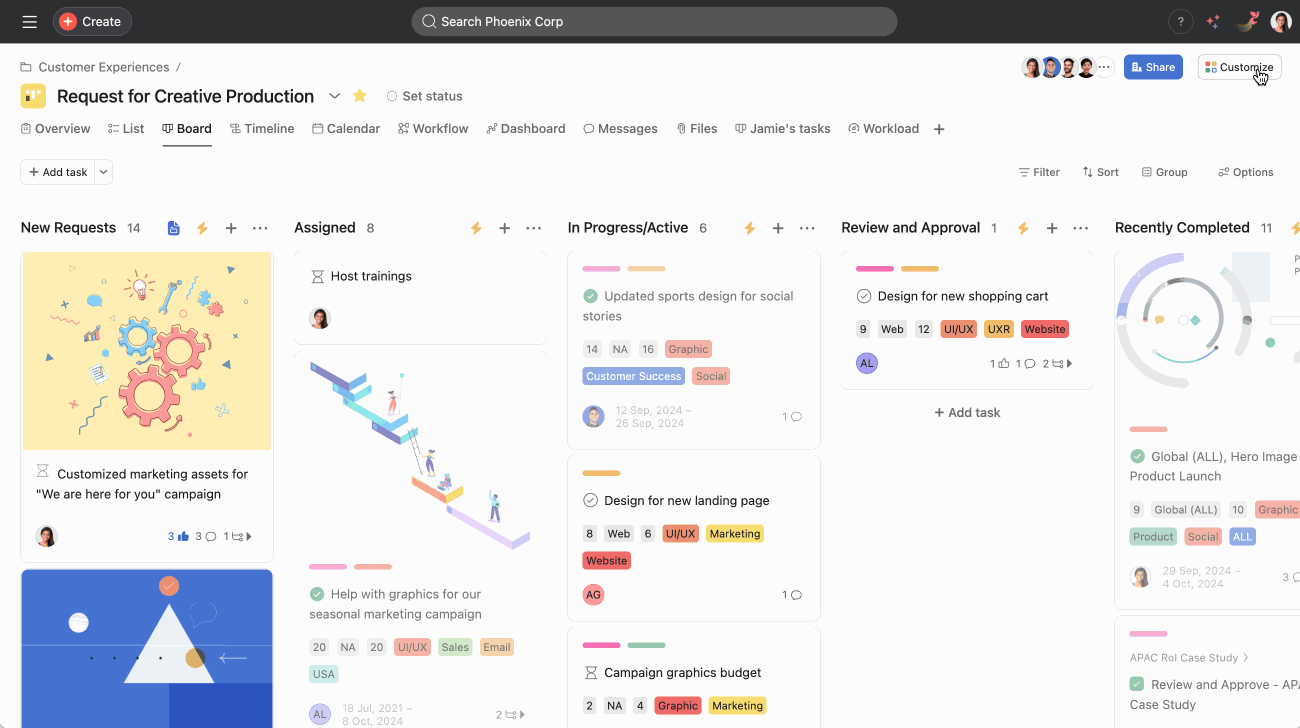Open your profile avatar in the top bar
Image resolution: width=1300 pixels, height=728 pixels.
coord(1281,21)
